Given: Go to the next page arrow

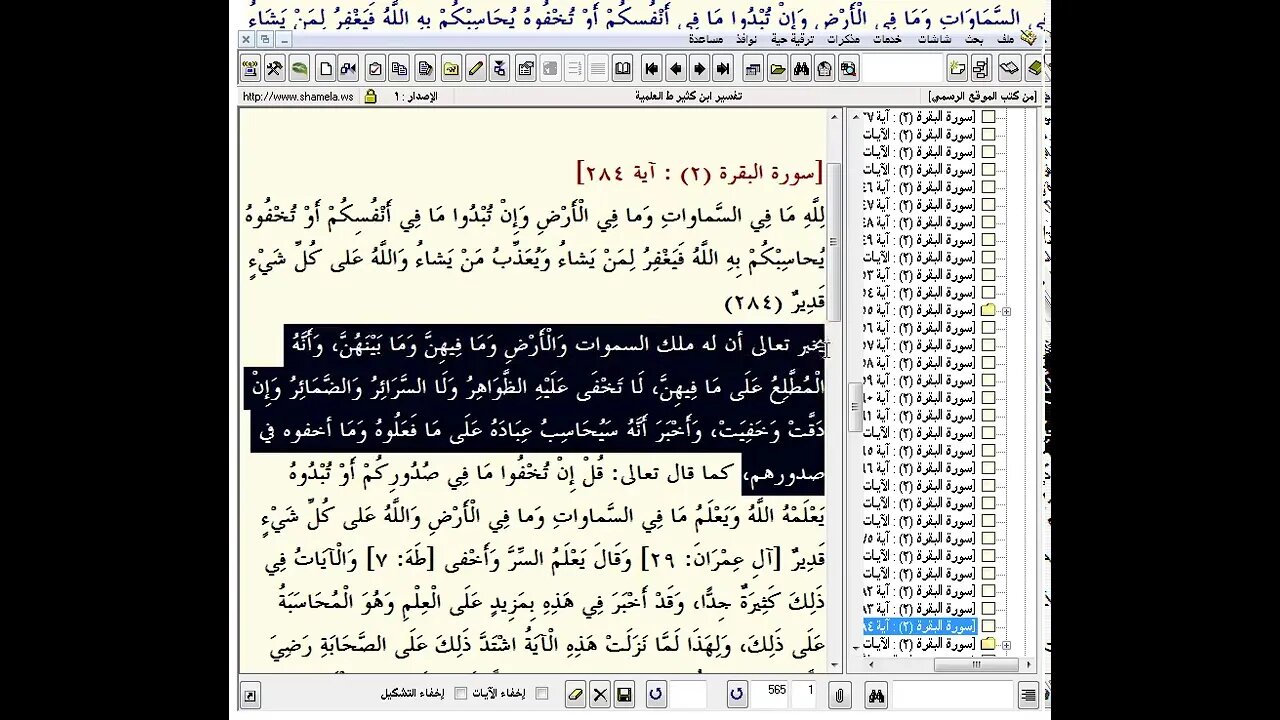Looking at the screenshot, I should (x=699, y=69).
